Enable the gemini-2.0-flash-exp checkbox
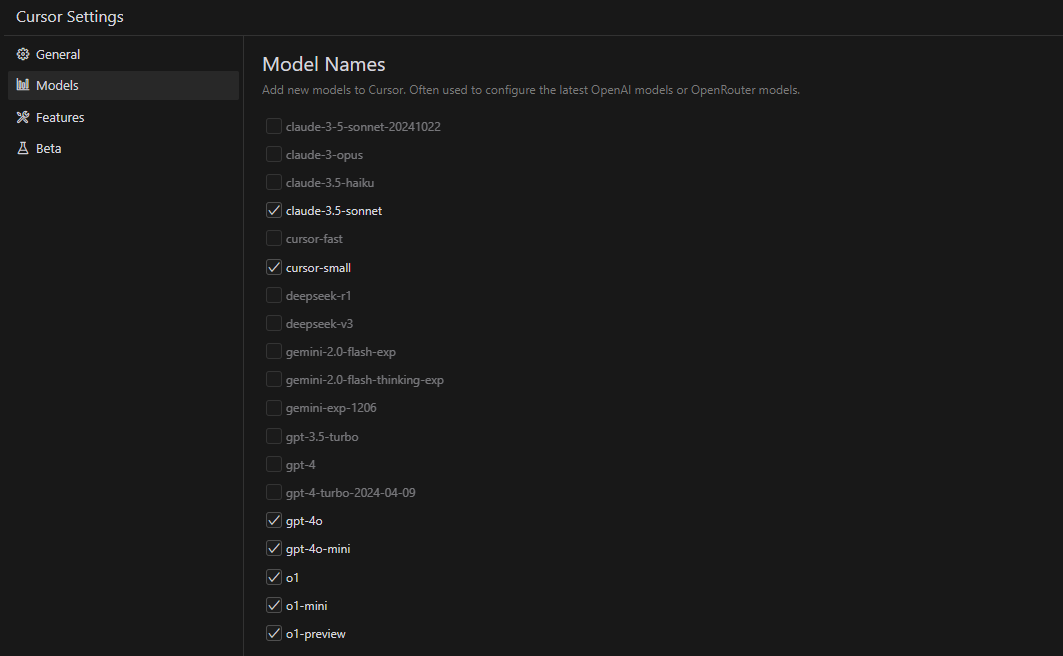Viewport: 1063px width, 656px height. (274, 352)
